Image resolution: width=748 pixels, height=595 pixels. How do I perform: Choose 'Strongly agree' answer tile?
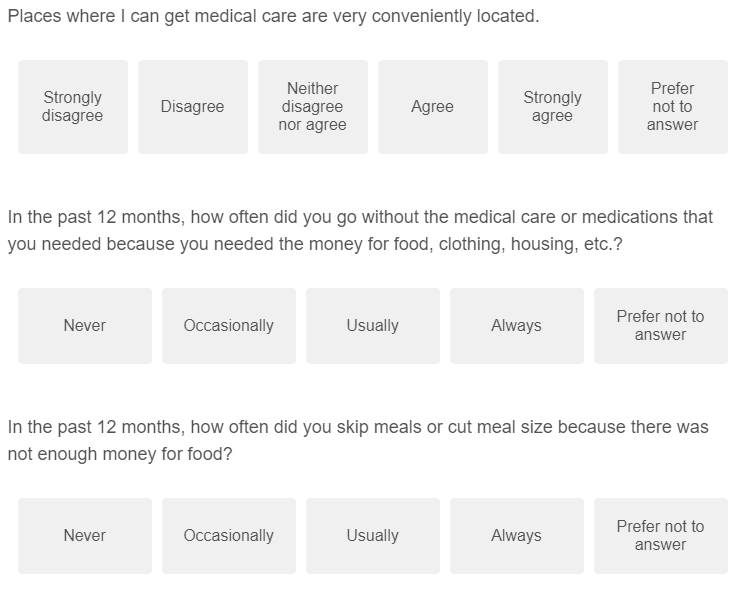click(553, 107)
